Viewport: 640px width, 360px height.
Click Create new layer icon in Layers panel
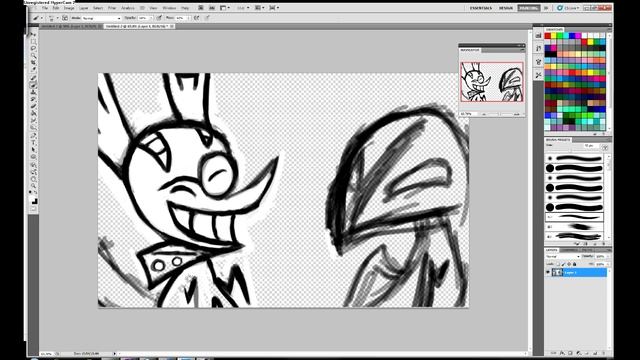point(595,353)
